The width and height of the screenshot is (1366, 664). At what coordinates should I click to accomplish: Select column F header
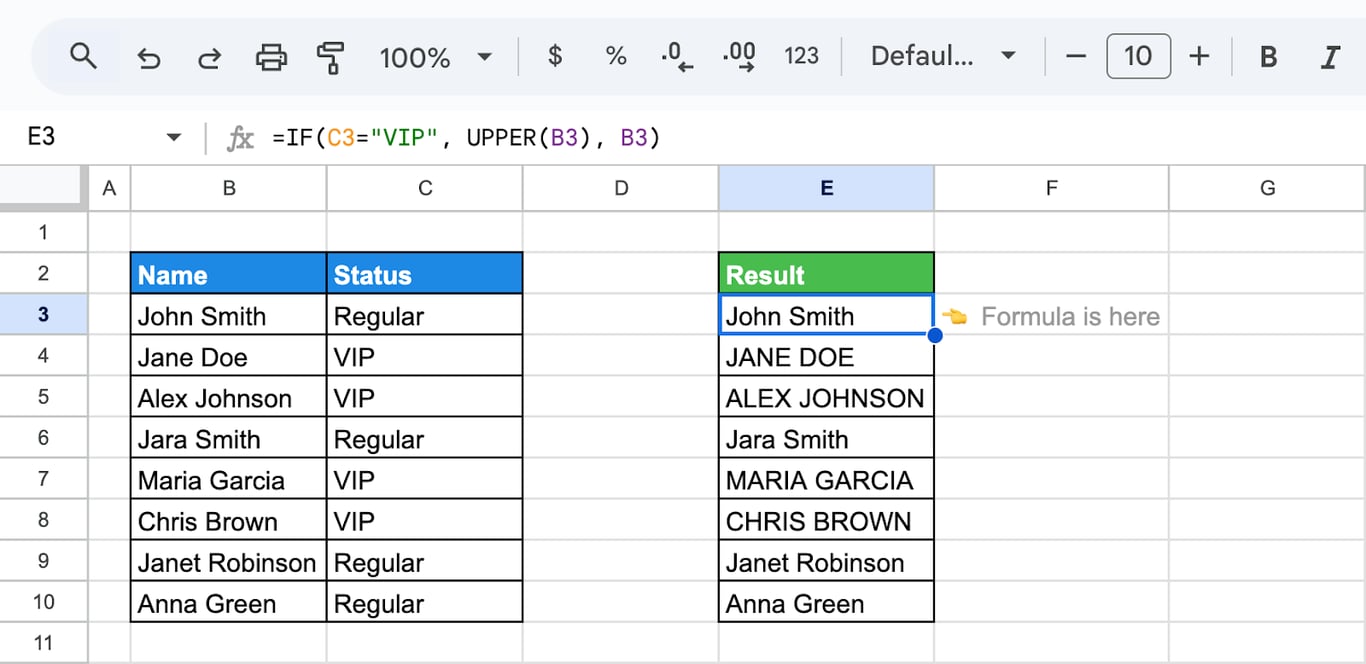[1051, 188]
